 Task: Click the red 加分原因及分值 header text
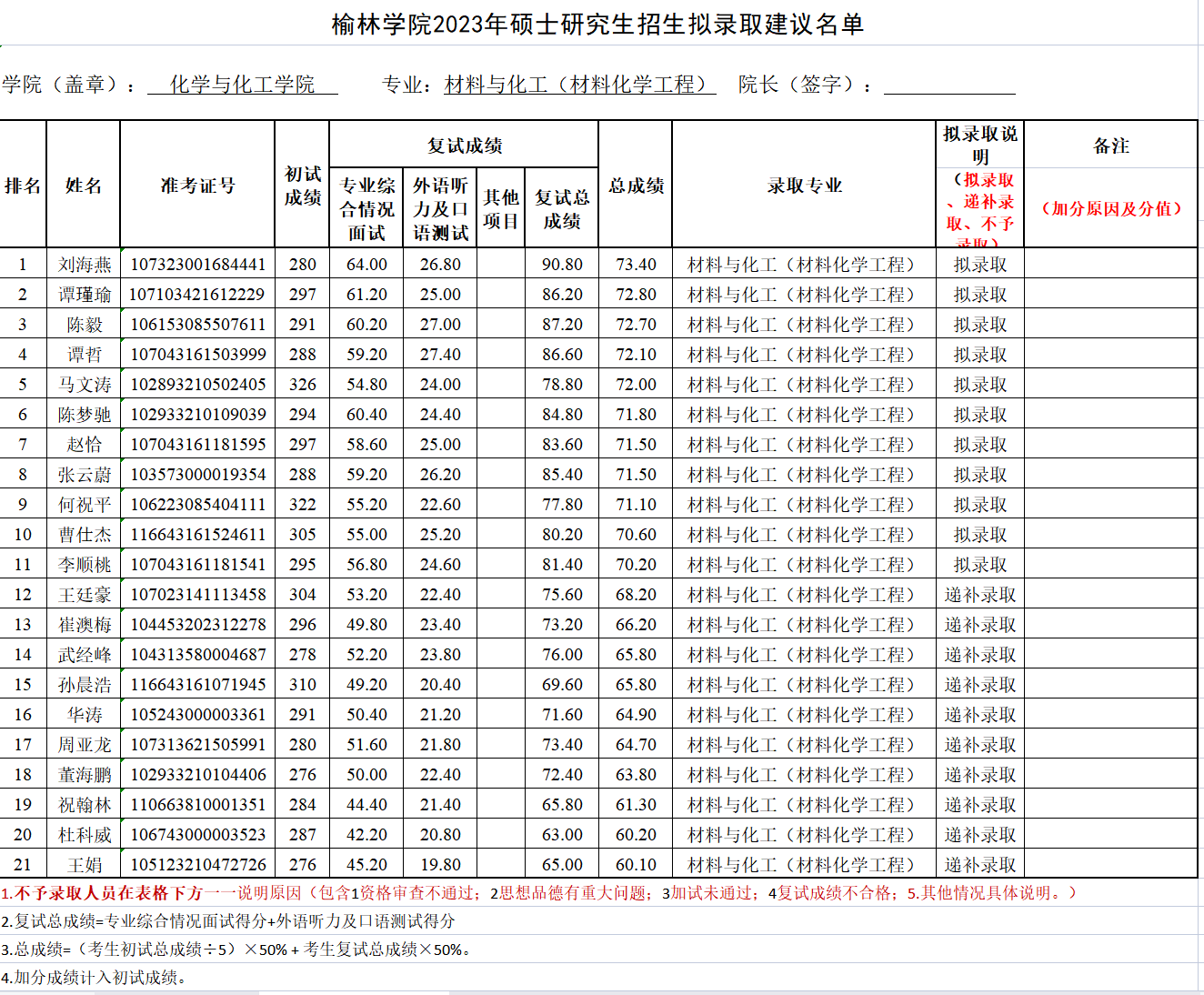(1110, 208)
